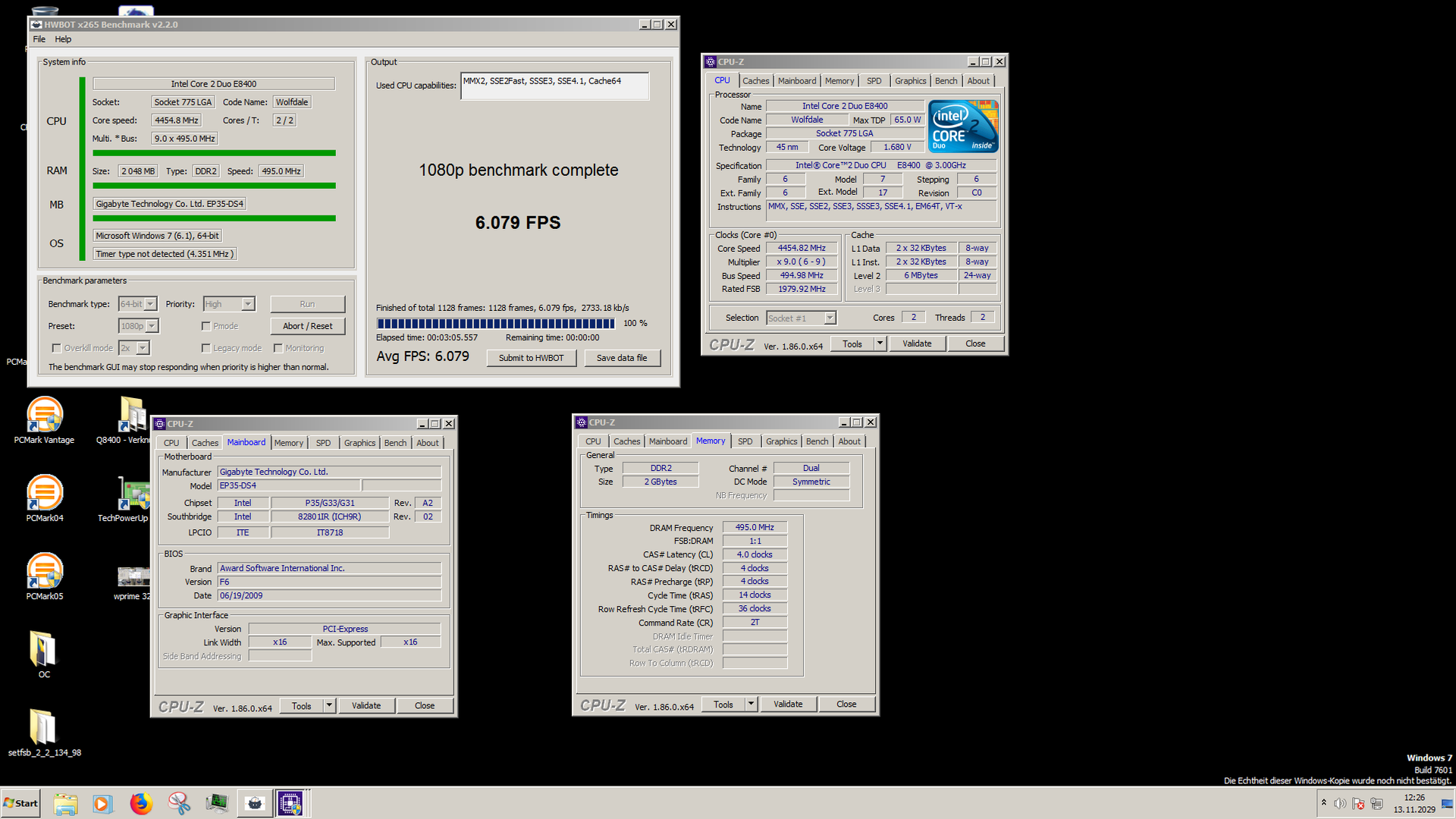1456x819 pixels.
Task: Click the HWBOT x265 title bar icon
Action: point(36,24)
